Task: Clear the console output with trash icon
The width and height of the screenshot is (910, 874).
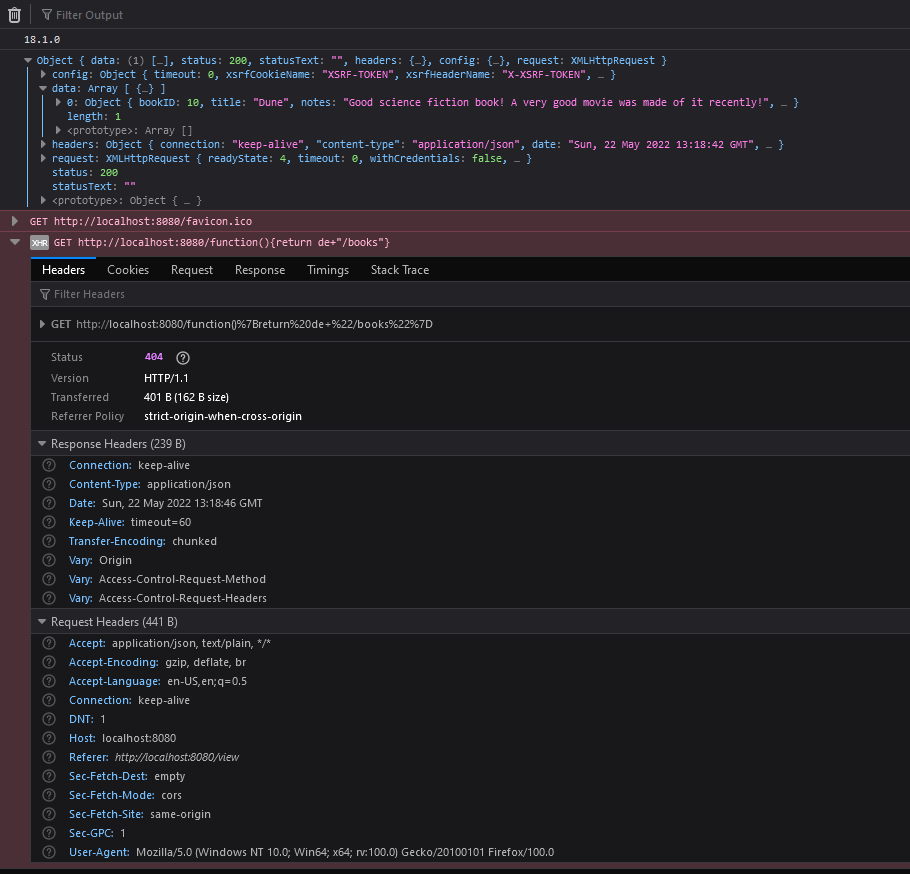Action: coord(13,14)
